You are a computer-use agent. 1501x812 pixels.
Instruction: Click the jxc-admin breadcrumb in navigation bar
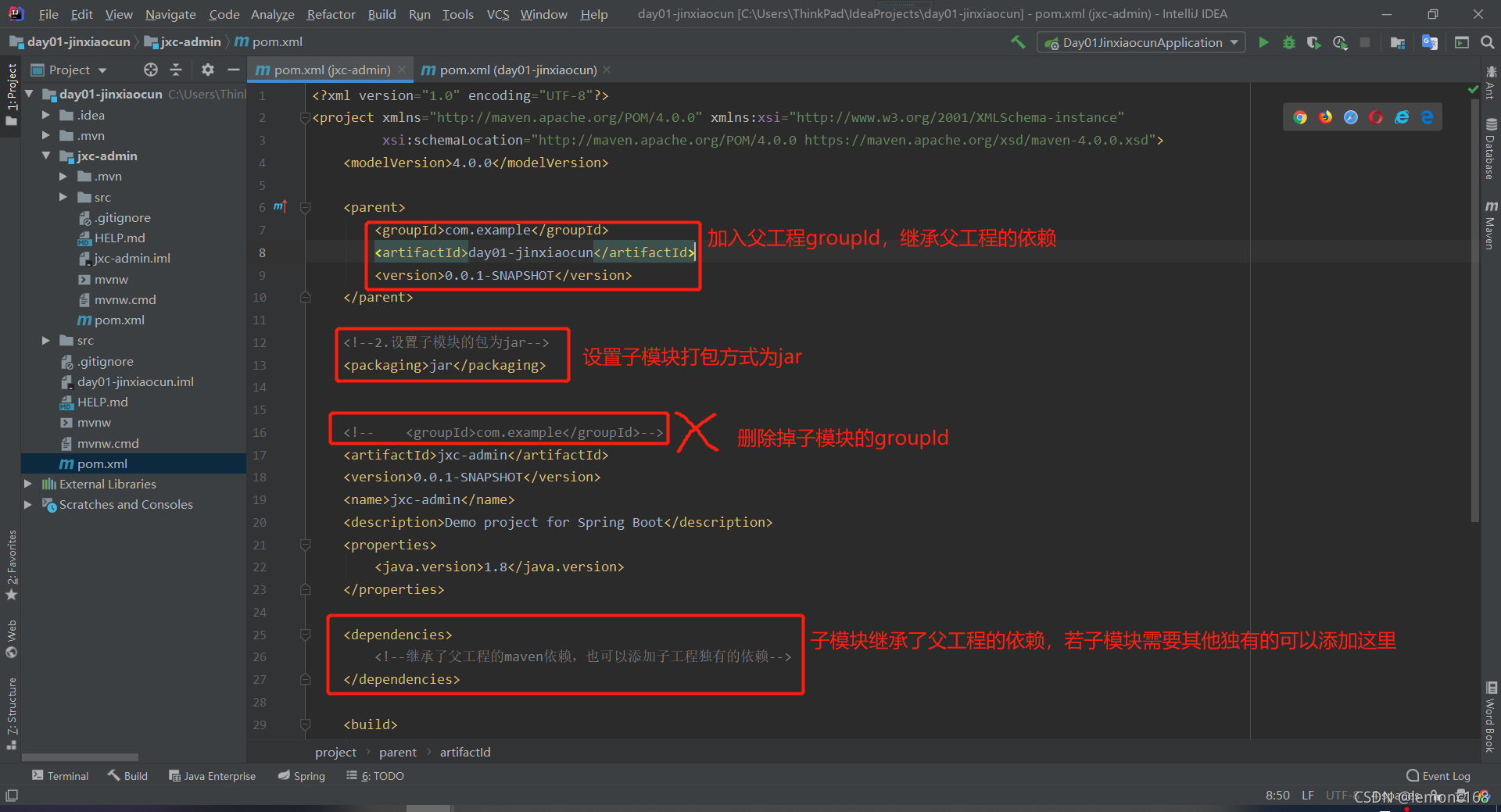point(183,41)
